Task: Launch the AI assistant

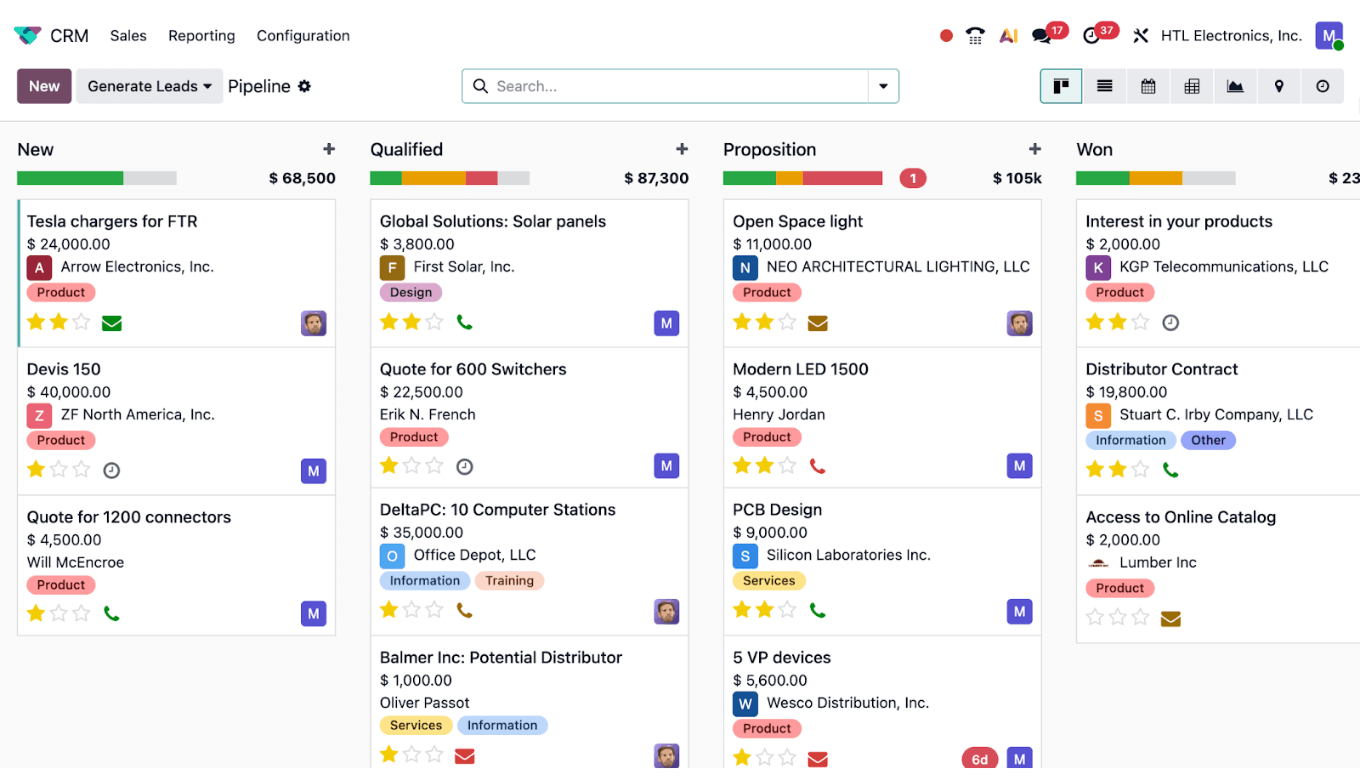Action: (x=1008, y=35)
